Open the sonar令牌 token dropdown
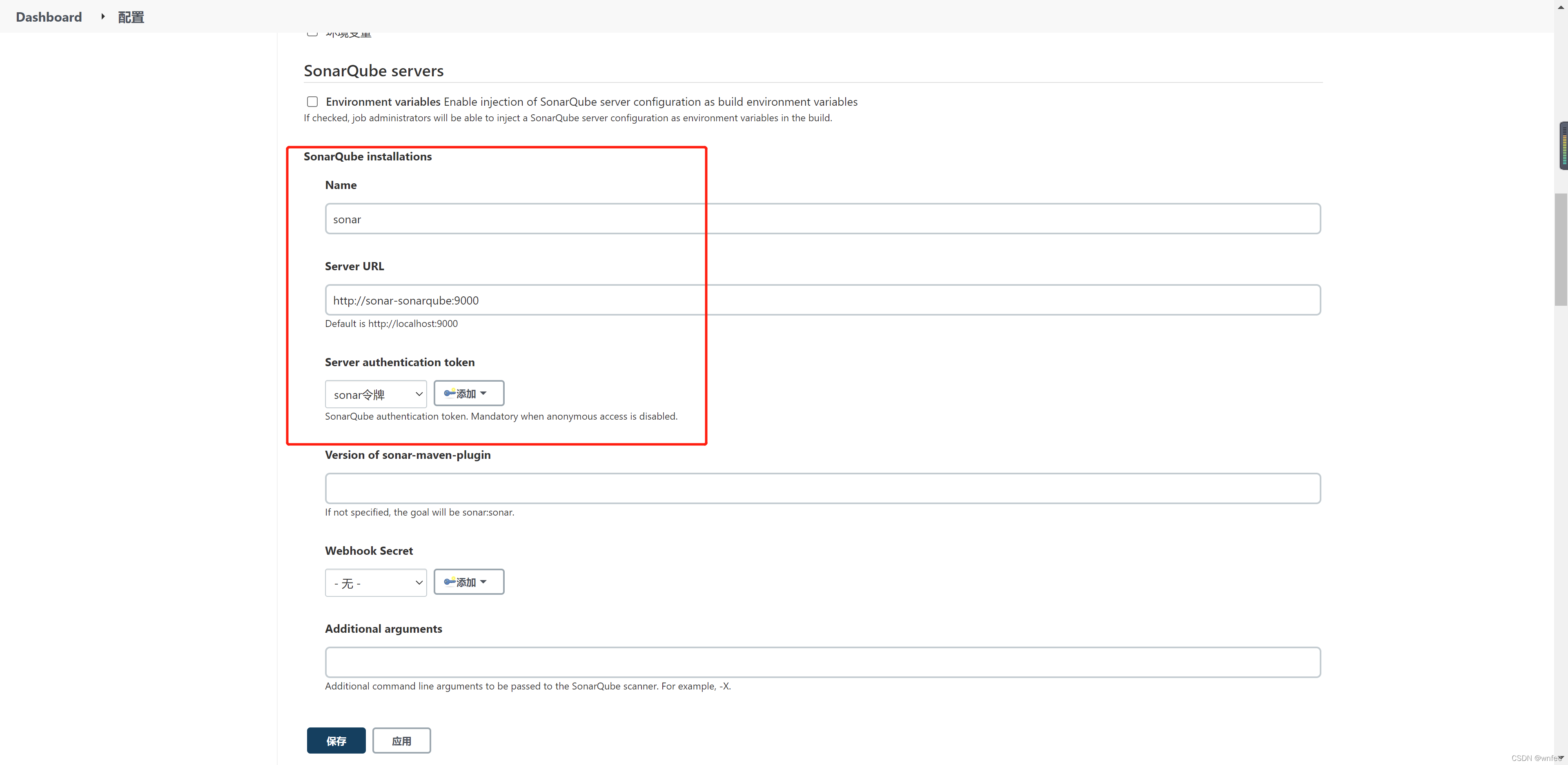The height and width of the screenshot is (765, 1568). [x=376, y=394]
